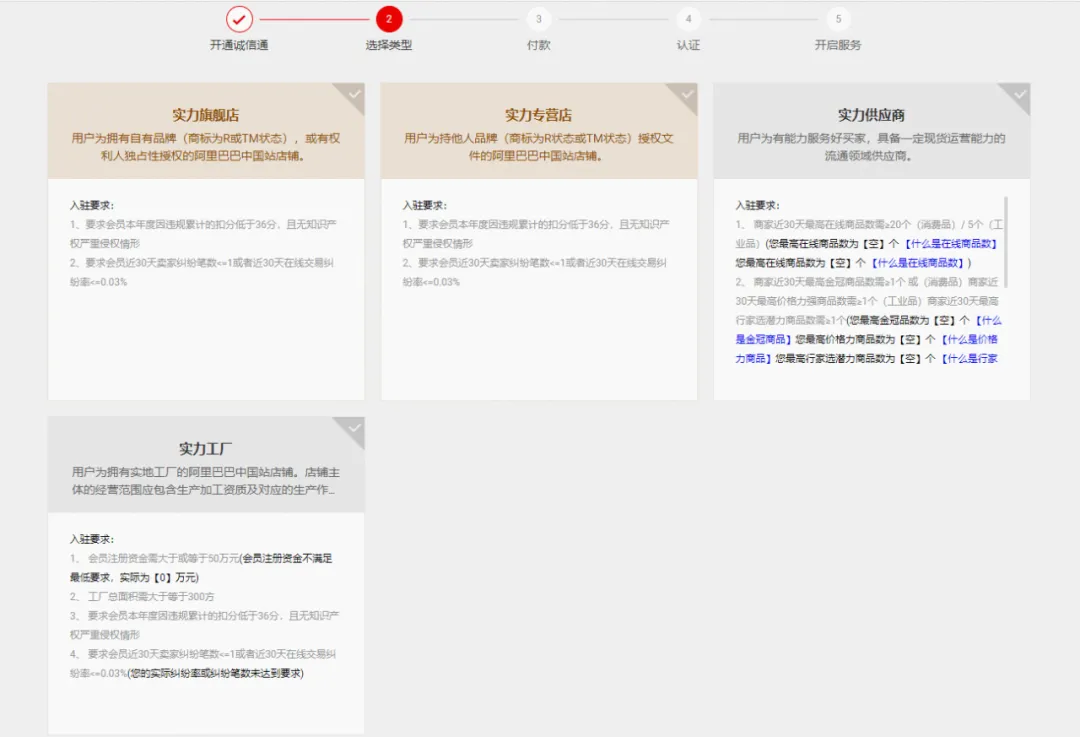Choose the 实力旗舰店 card title

(206, 115)
